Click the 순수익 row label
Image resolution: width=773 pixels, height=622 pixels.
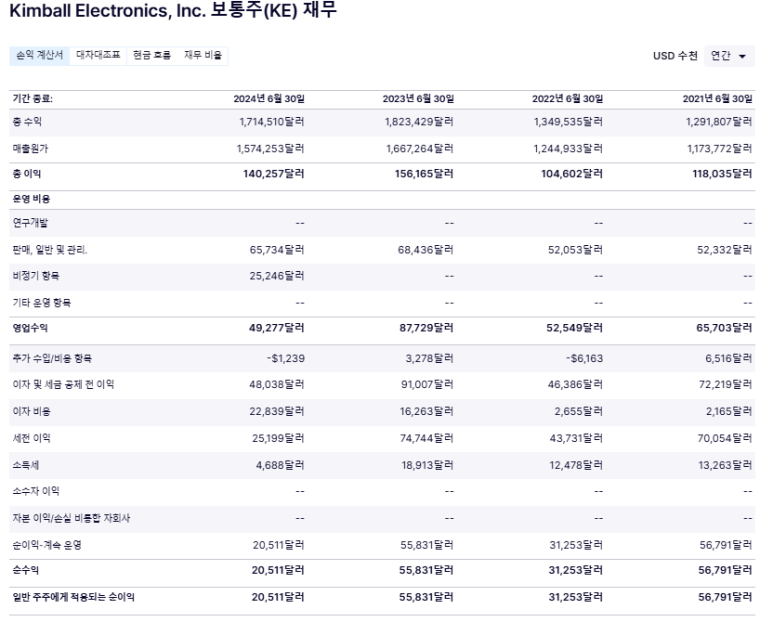26,571
